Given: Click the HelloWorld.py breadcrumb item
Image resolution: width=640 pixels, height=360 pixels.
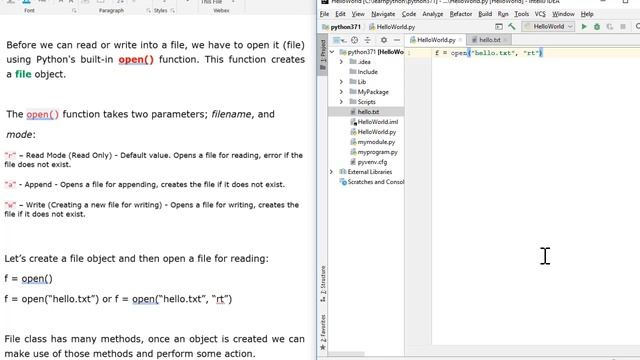Looking at the screenshot, I should (392, 27).
